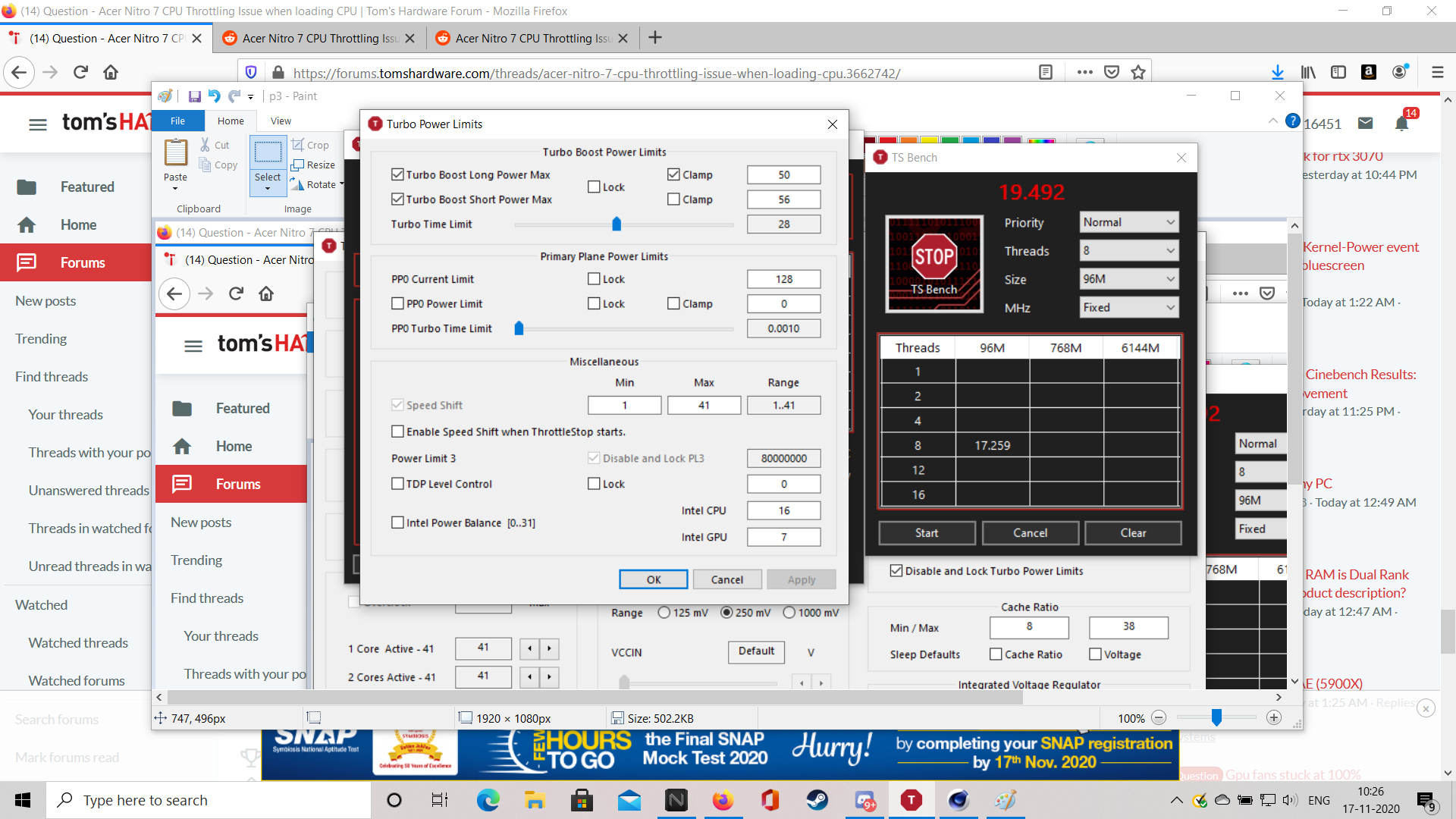Screen dimensions: 1456x819
Task: Click the Resize tool in Paint
Action: pos(313,165)
